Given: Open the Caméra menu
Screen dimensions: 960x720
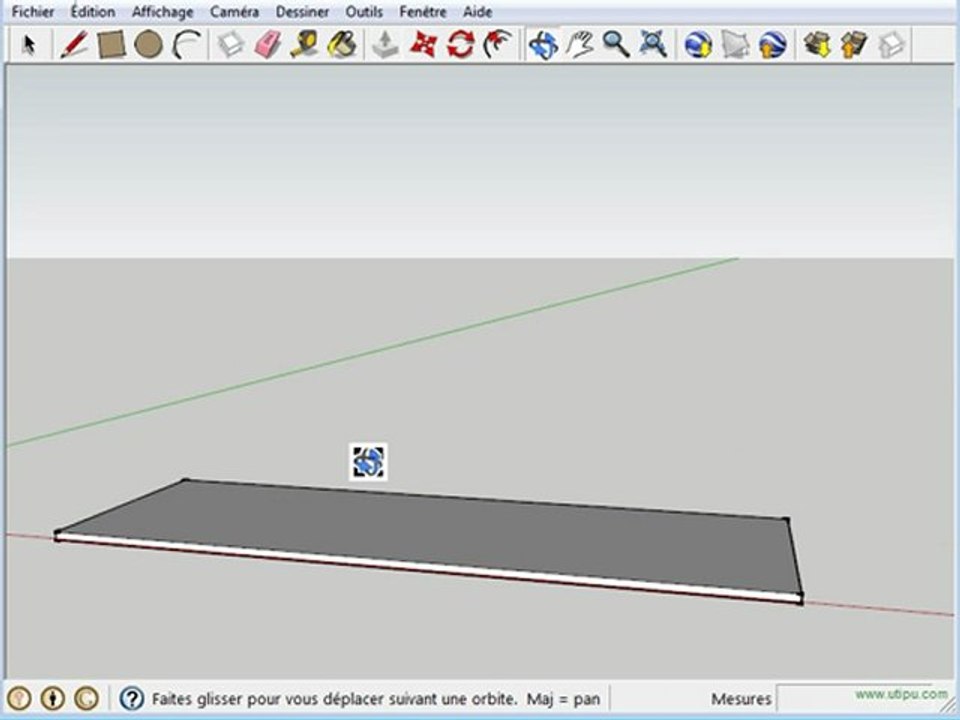Looking at the screenshot, I should (234, 12).
